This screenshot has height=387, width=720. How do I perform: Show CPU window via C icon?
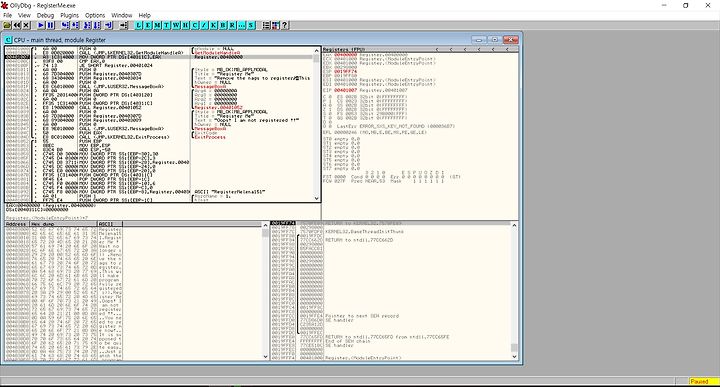coord(195,25)
